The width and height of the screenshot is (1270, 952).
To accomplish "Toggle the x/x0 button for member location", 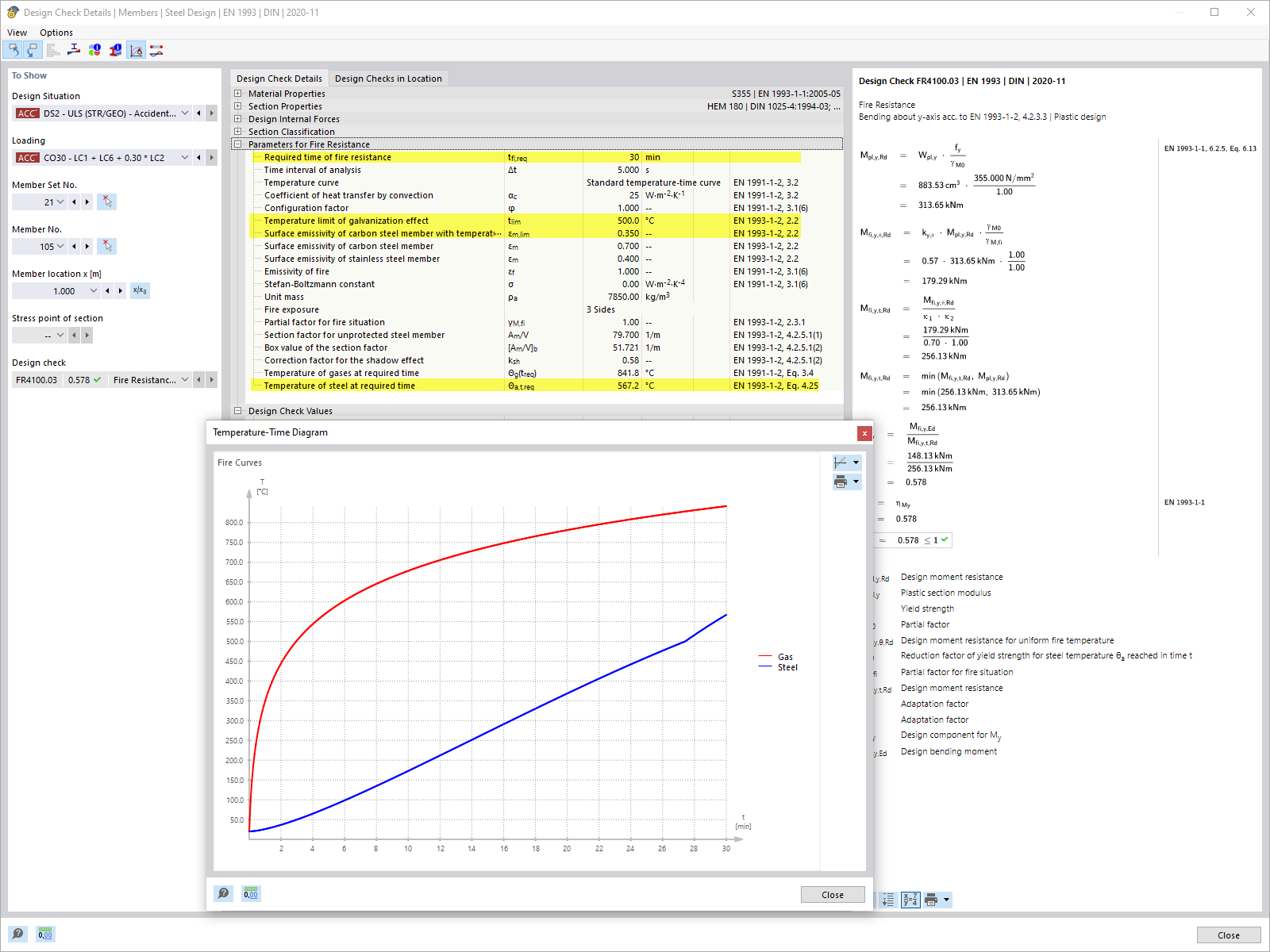I will pos(140,290).
